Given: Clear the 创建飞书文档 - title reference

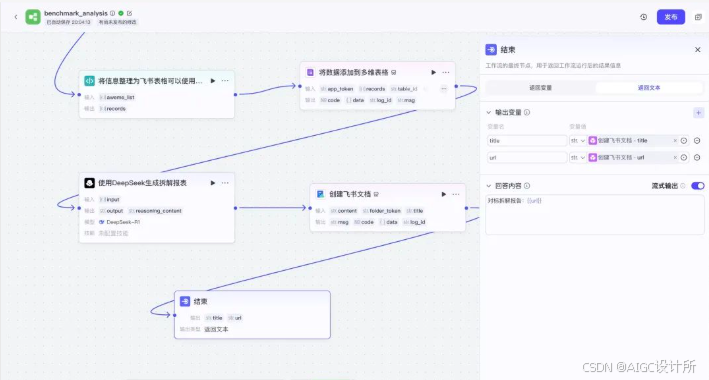Looking at the screenshot, I should pyautogui.click(x=675, y=141).
